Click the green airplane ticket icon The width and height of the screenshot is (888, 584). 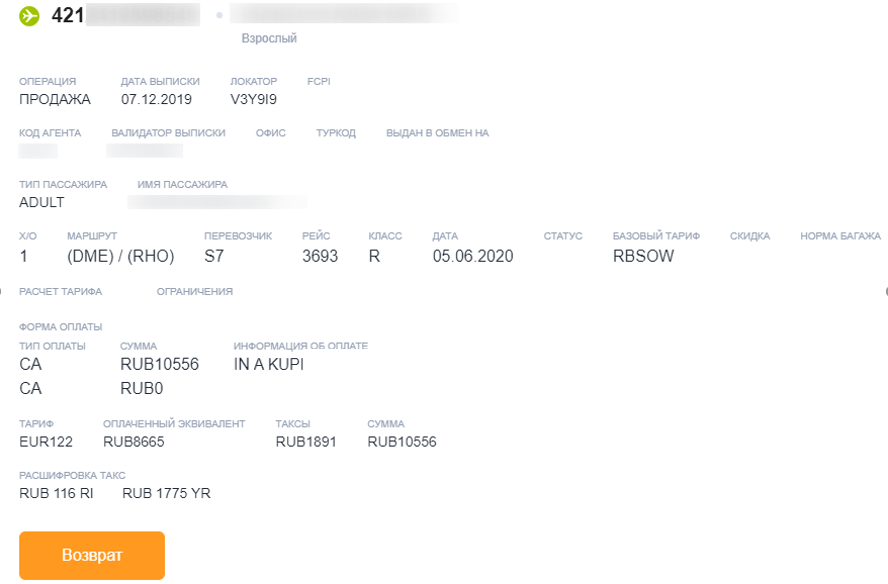29,16
